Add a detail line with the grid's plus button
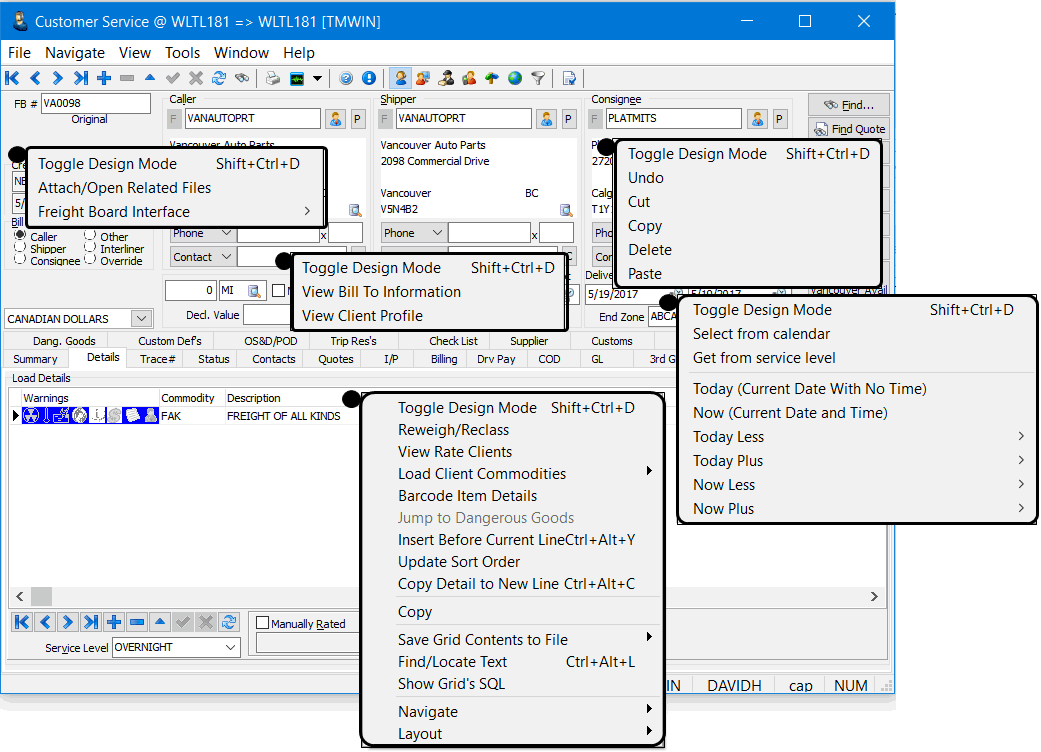The image size is (1041, 752). (113, 622)
